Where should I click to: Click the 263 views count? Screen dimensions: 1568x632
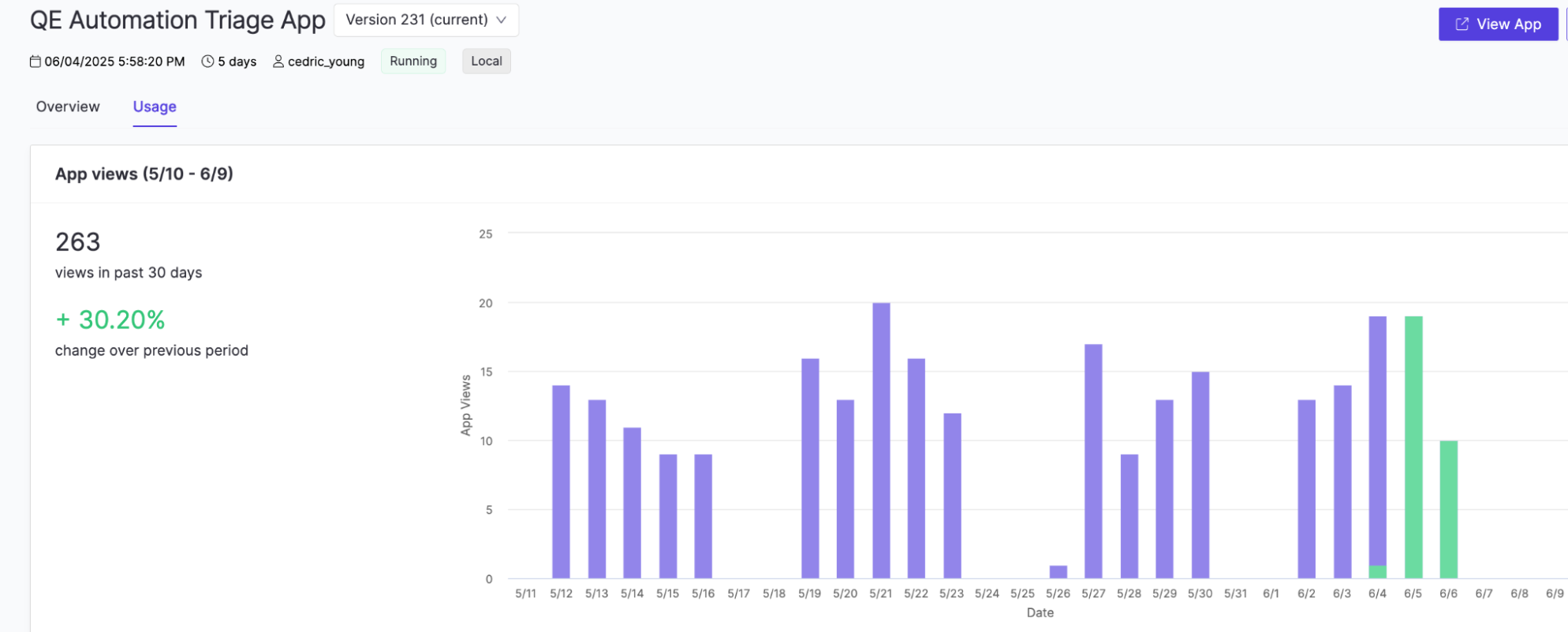78,242
